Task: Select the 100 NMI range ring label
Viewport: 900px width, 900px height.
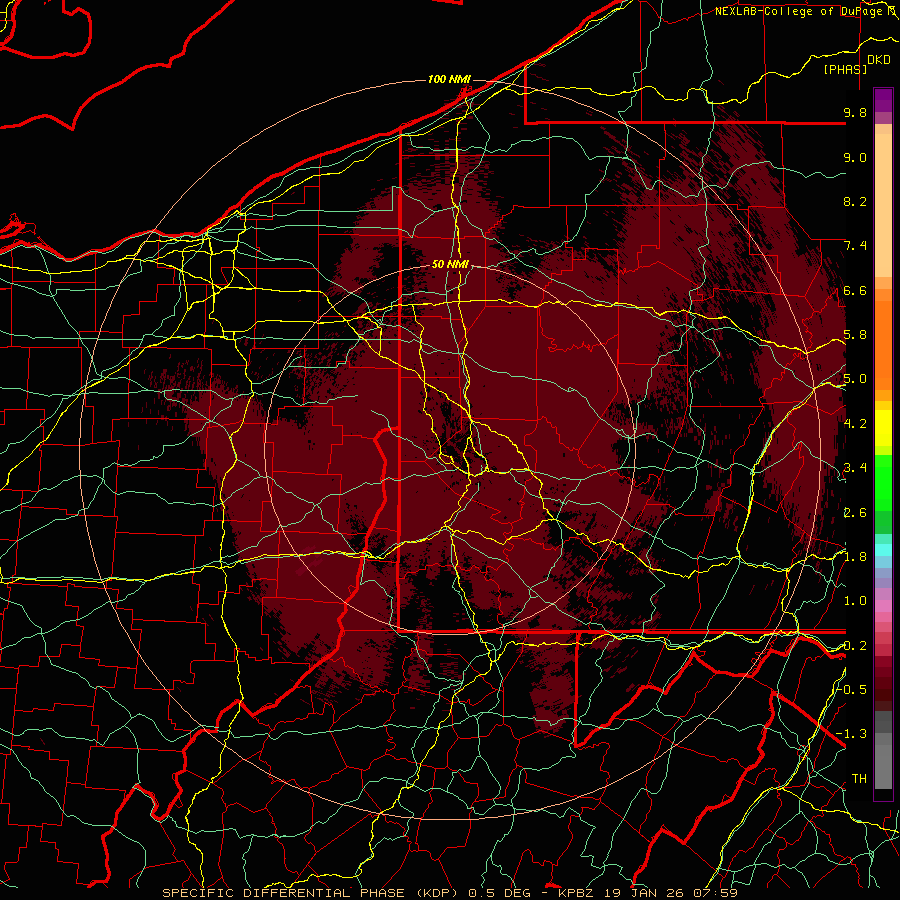Action: click(449, 79)
